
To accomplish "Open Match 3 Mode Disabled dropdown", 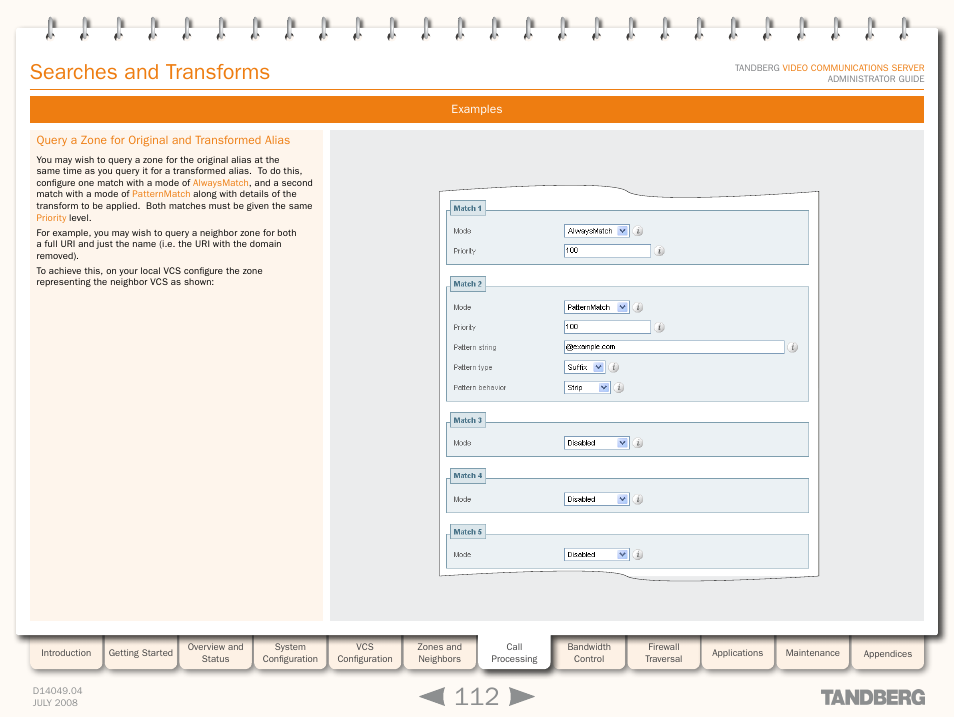I will (x=597, y=443).
